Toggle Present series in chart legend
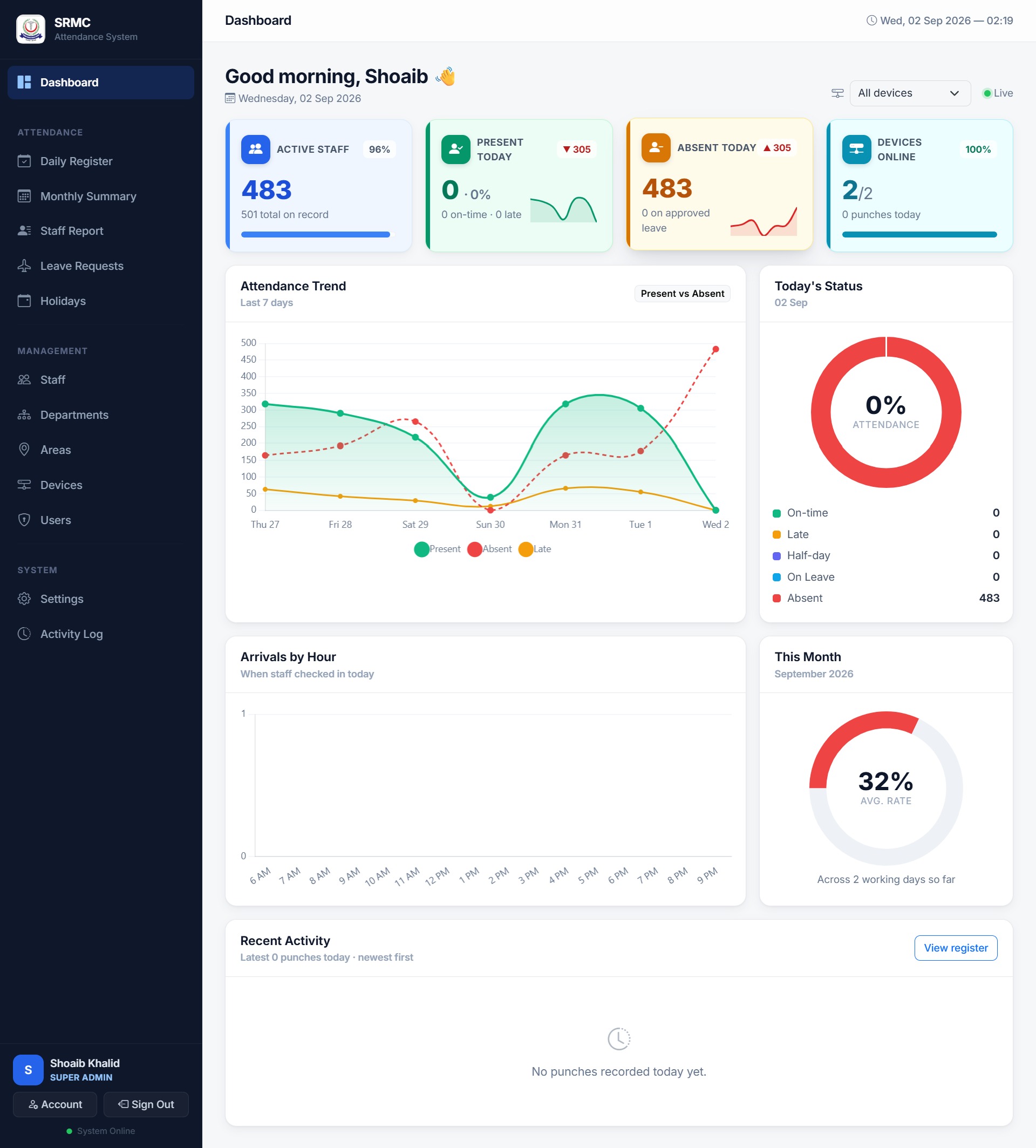This screenshot has width=1036, height=1148. pyautogui.click(x=437, y=549)
